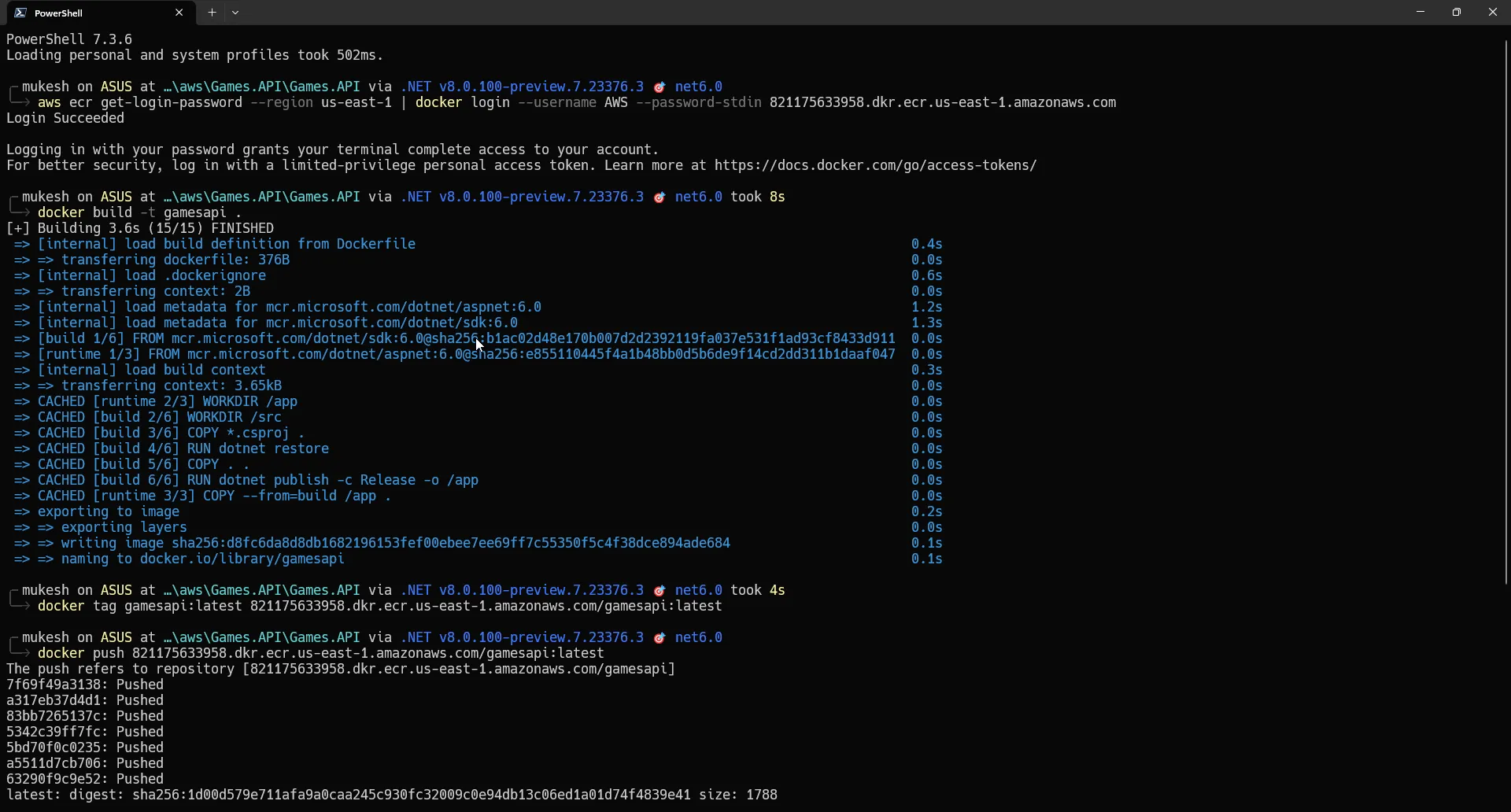Select the PowerShell tab
Viewport: 1511px width, 812px height.
pos(94,13)
